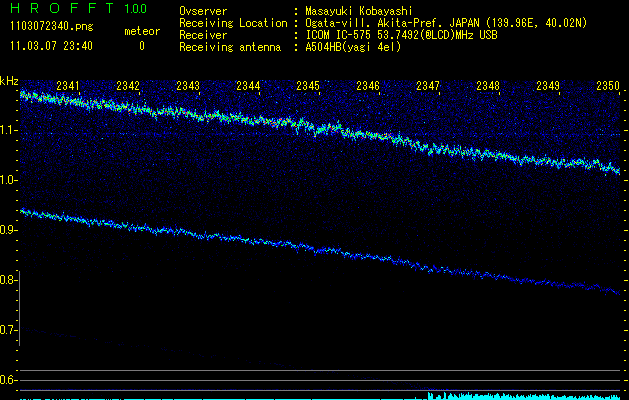629x400 pixels.
Task: Click the cyan signal level graph at bottom
Action: point(320,396)
